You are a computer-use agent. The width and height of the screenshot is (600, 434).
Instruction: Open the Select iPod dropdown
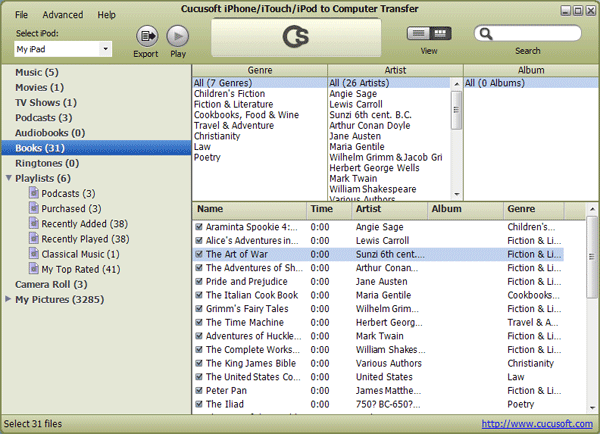coord(105,49)
